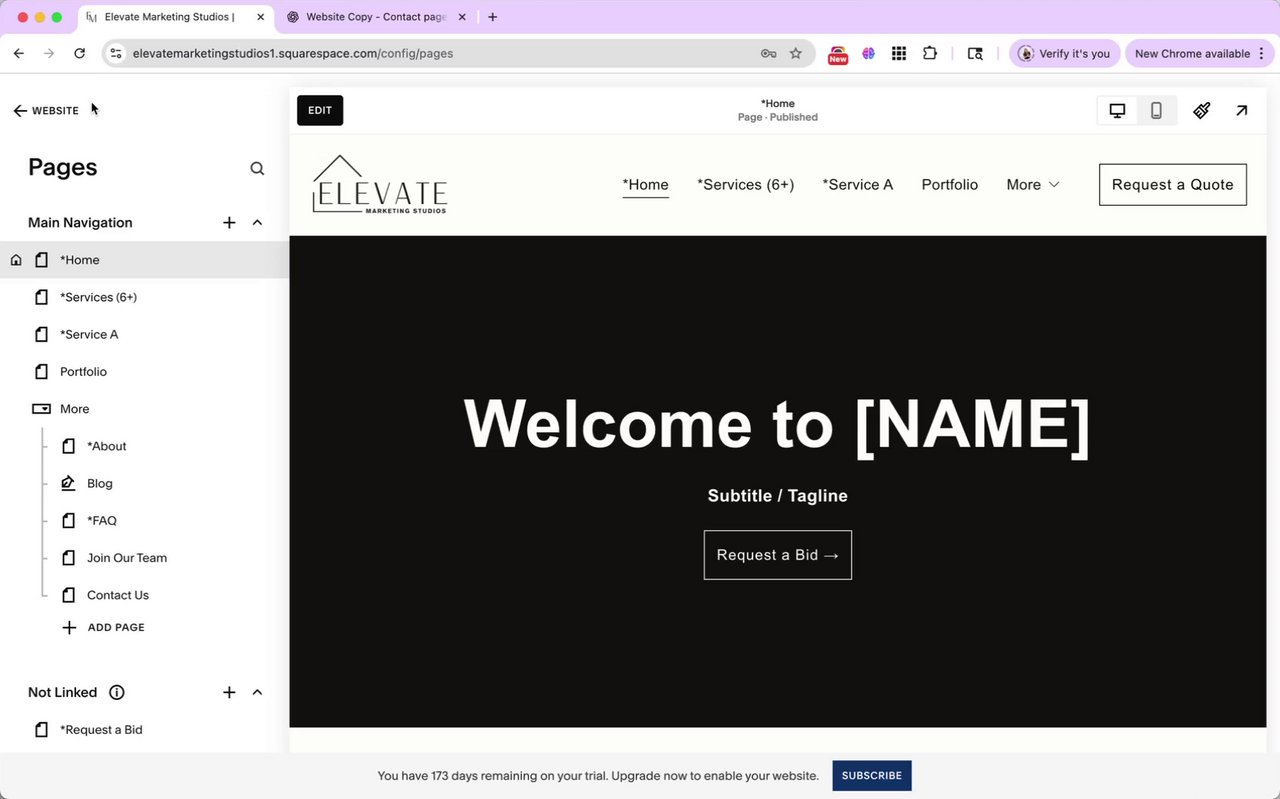The image size is (1280, 799).
Task: Open the Verify it's you profile chip
Action: tap(1064, 53)
